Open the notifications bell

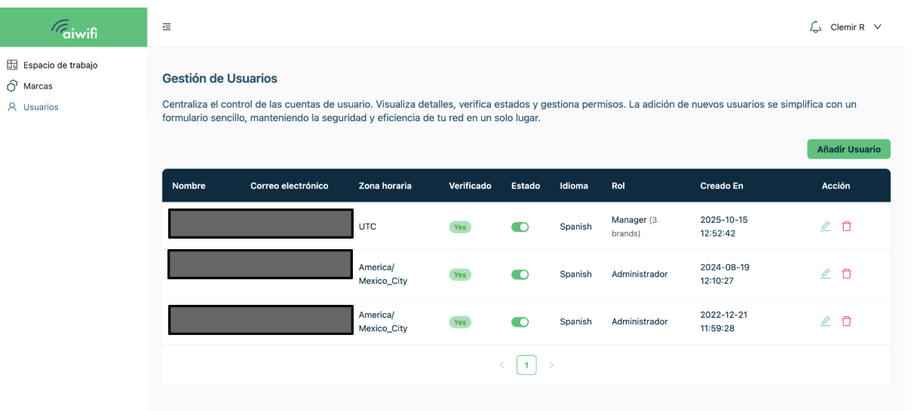coord(815,27)
